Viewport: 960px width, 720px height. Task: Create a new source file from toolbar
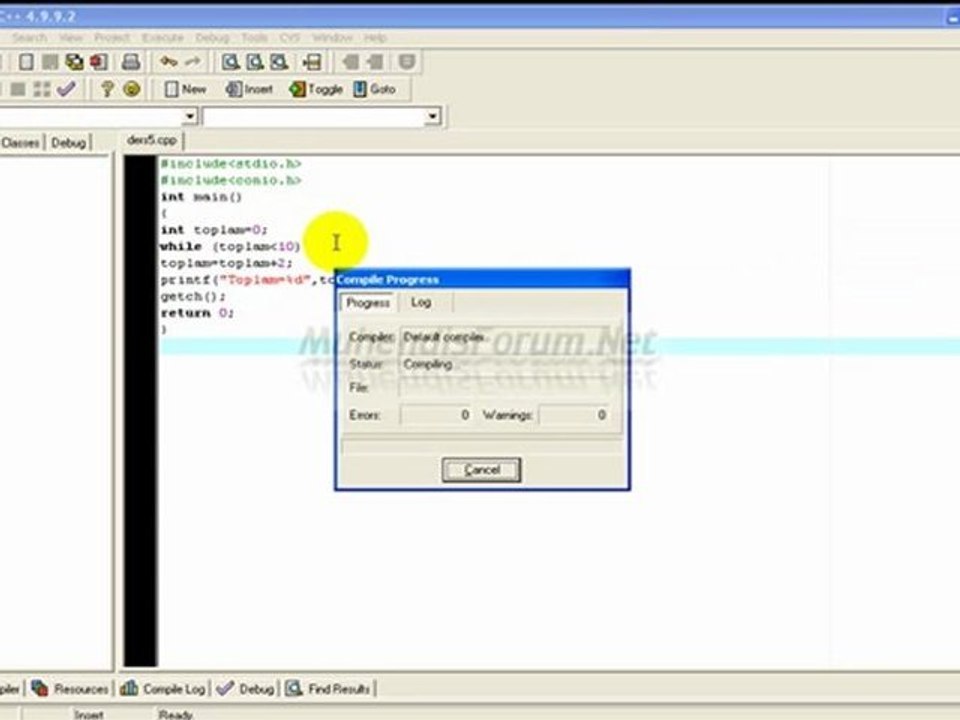[26, 62]
